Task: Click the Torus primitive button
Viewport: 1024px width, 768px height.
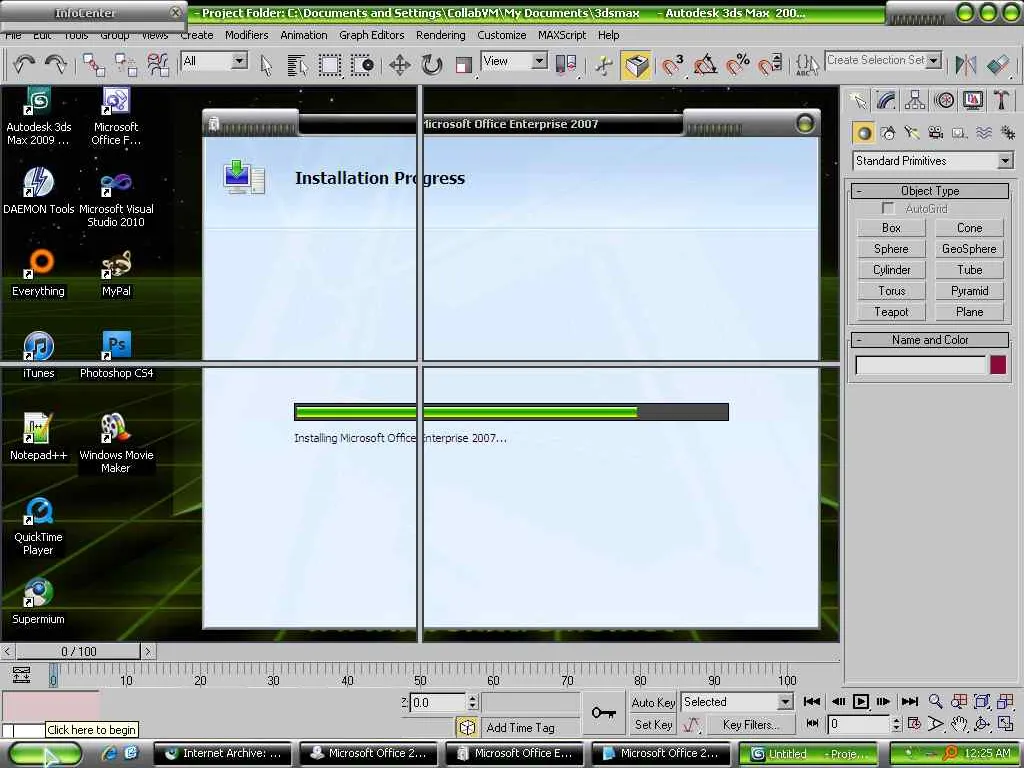Action: (x=891, y=291)
